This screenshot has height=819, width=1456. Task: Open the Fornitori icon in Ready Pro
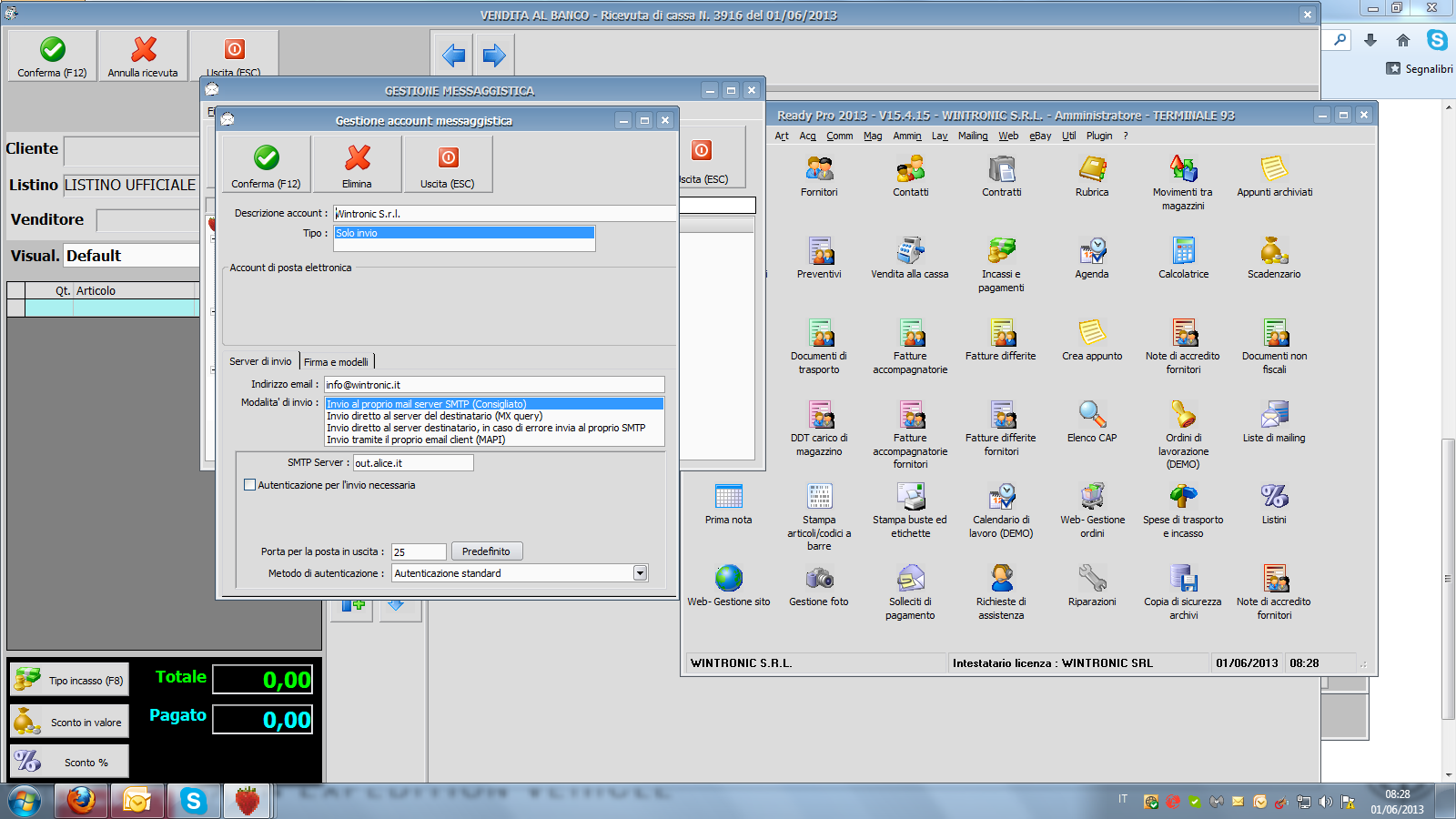[819, 177]
